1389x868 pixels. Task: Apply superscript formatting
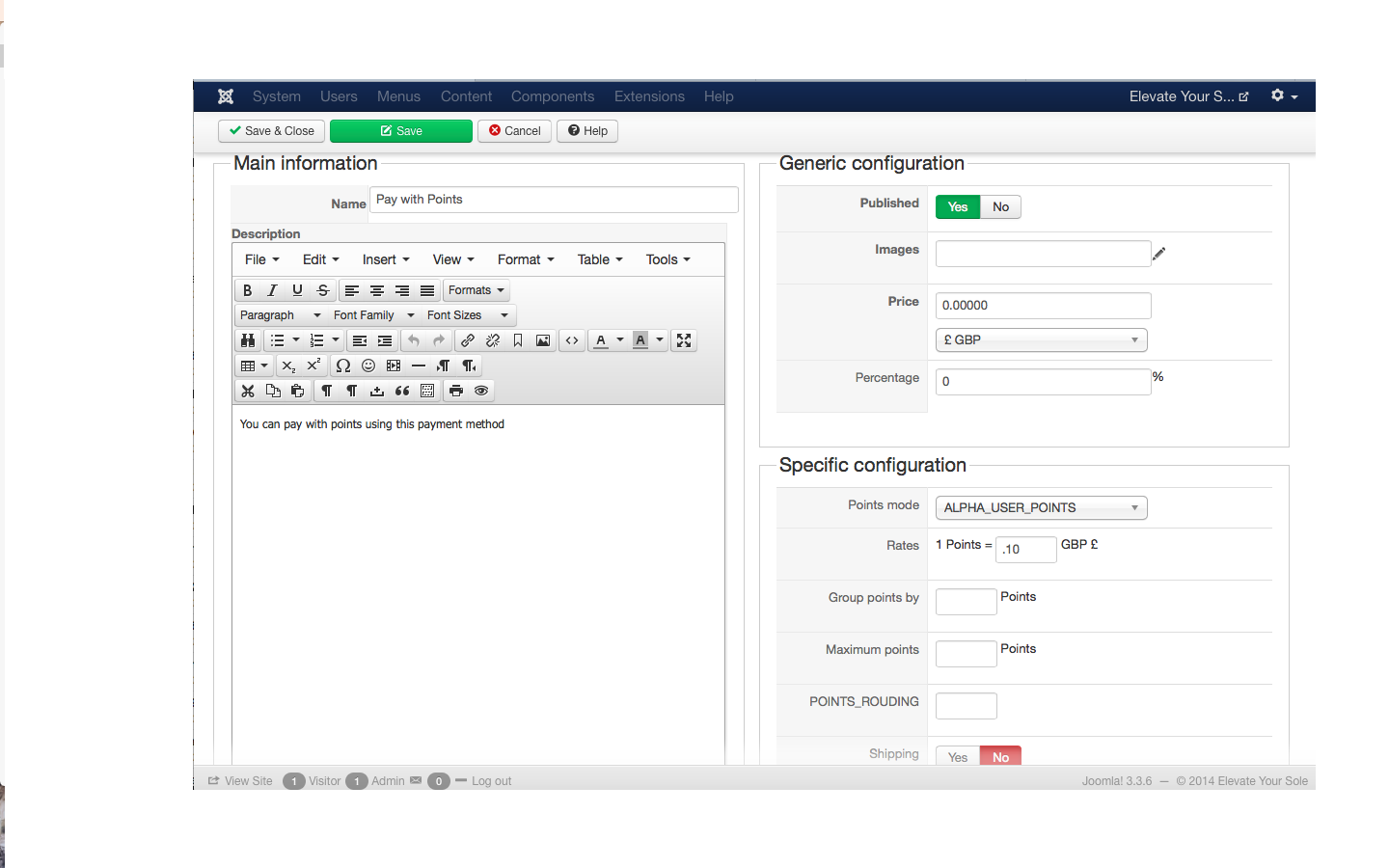tap(313, 366)
